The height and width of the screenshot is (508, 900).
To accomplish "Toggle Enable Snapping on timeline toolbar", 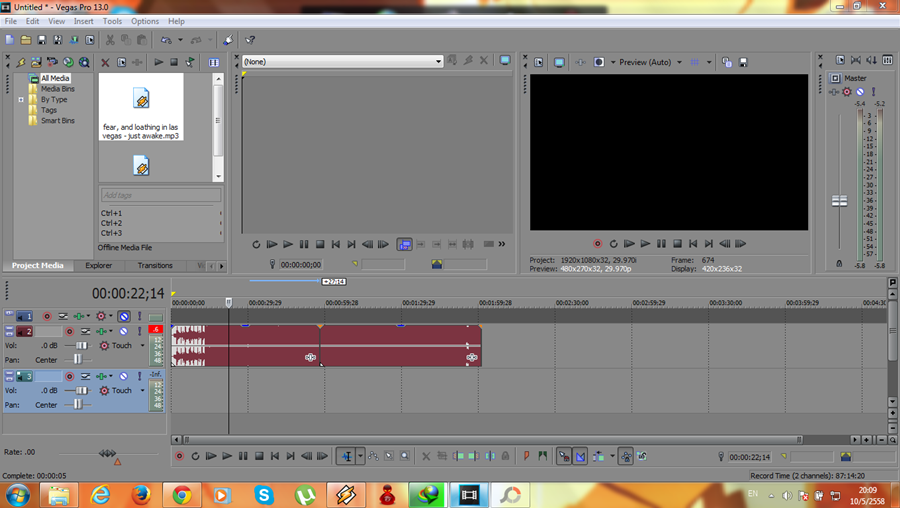I will [x=564, y=456].
